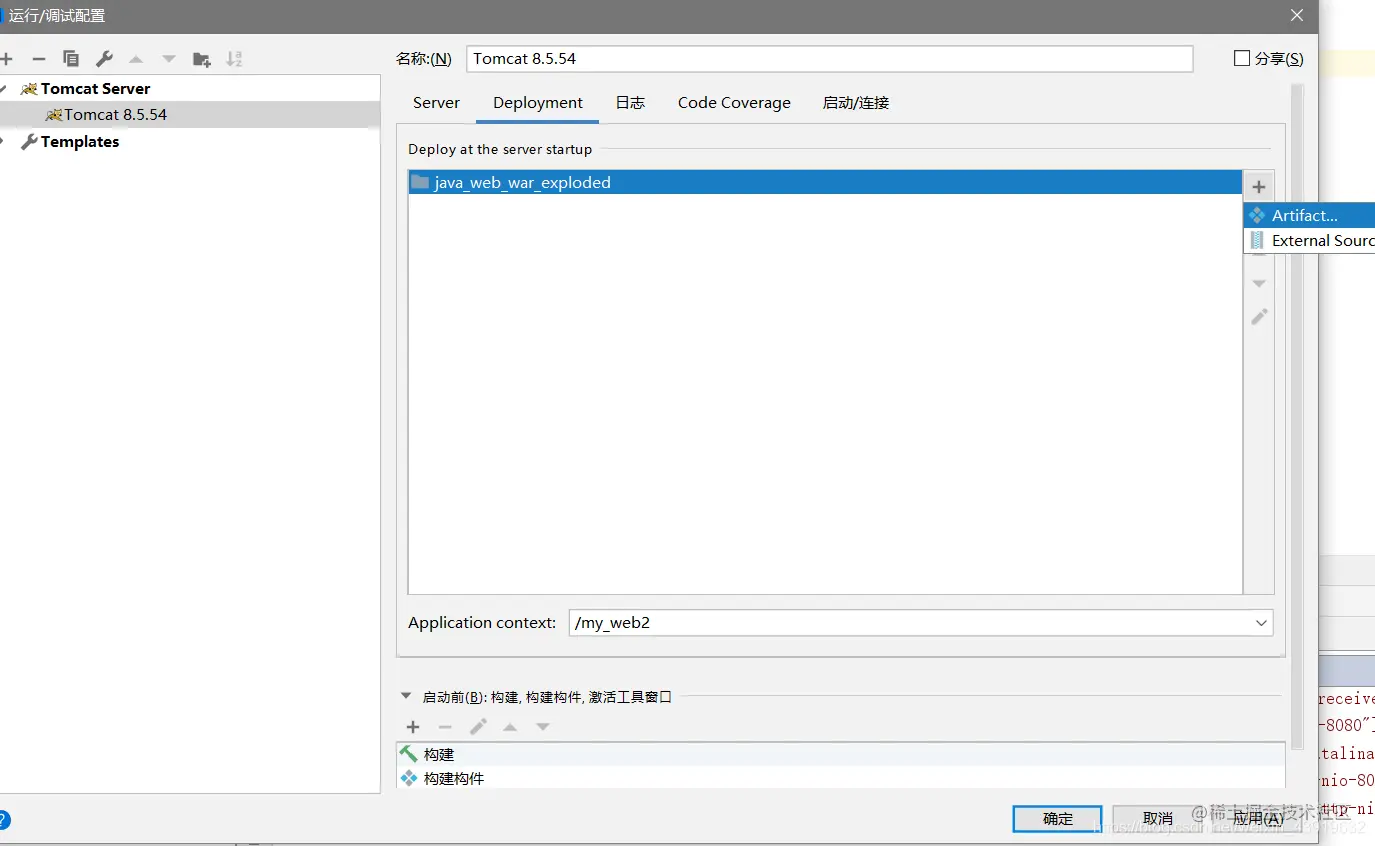Move before-launch task up
This screenshot has width=1375, height=846.
pyautogui.click(x=510, y=727)
